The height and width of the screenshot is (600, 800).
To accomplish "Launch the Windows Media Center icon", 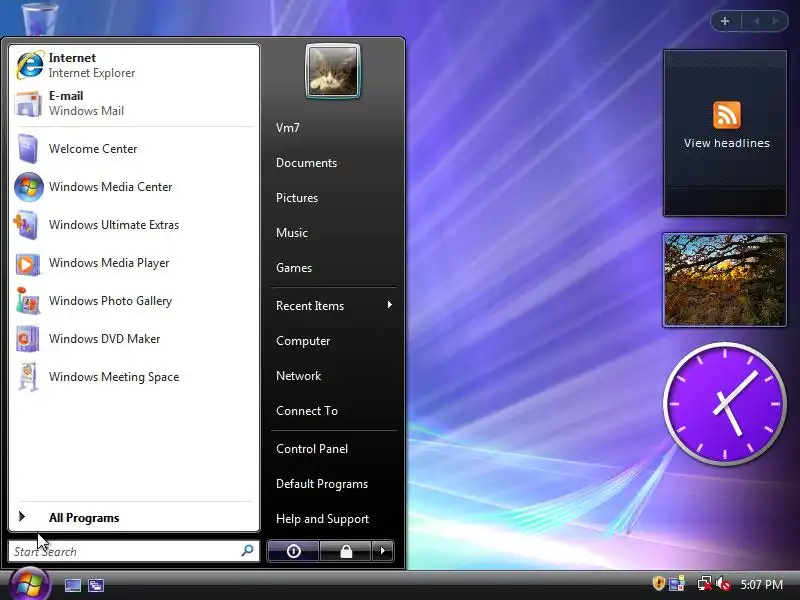I will [29, 187].
